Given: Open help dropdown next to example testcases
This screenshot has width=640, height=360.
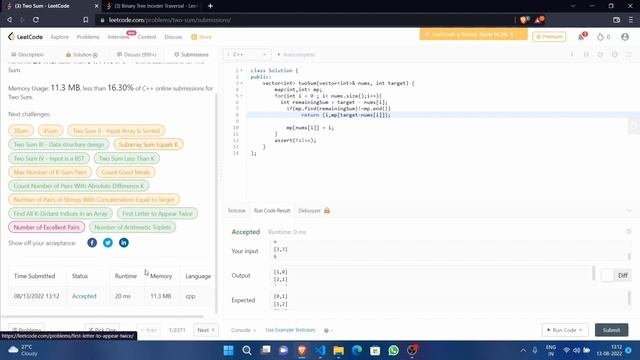Looking at the screenshot, I should coord(328,330).
